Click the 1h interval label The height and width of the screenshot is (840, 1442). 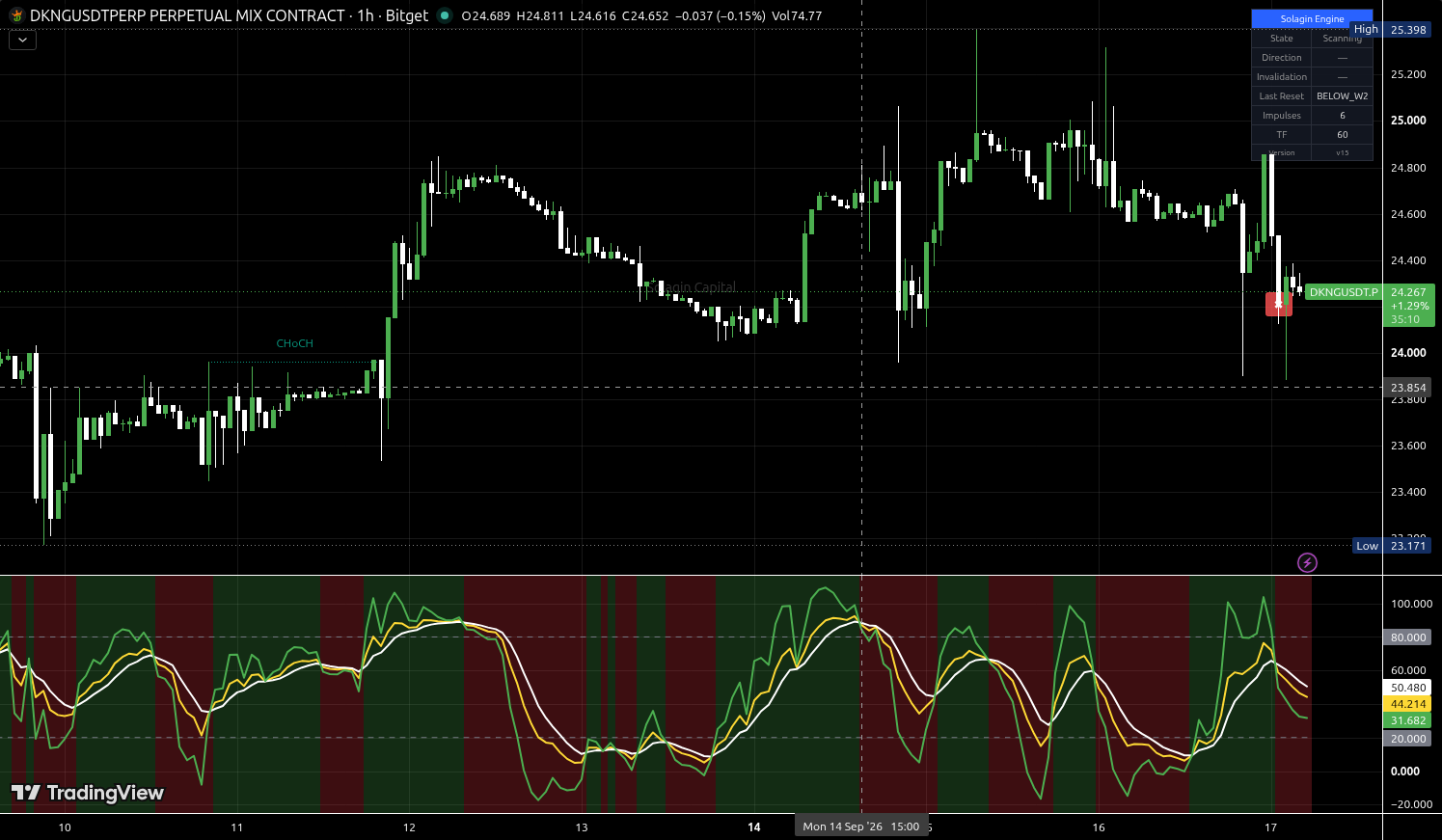coord(366,15)
